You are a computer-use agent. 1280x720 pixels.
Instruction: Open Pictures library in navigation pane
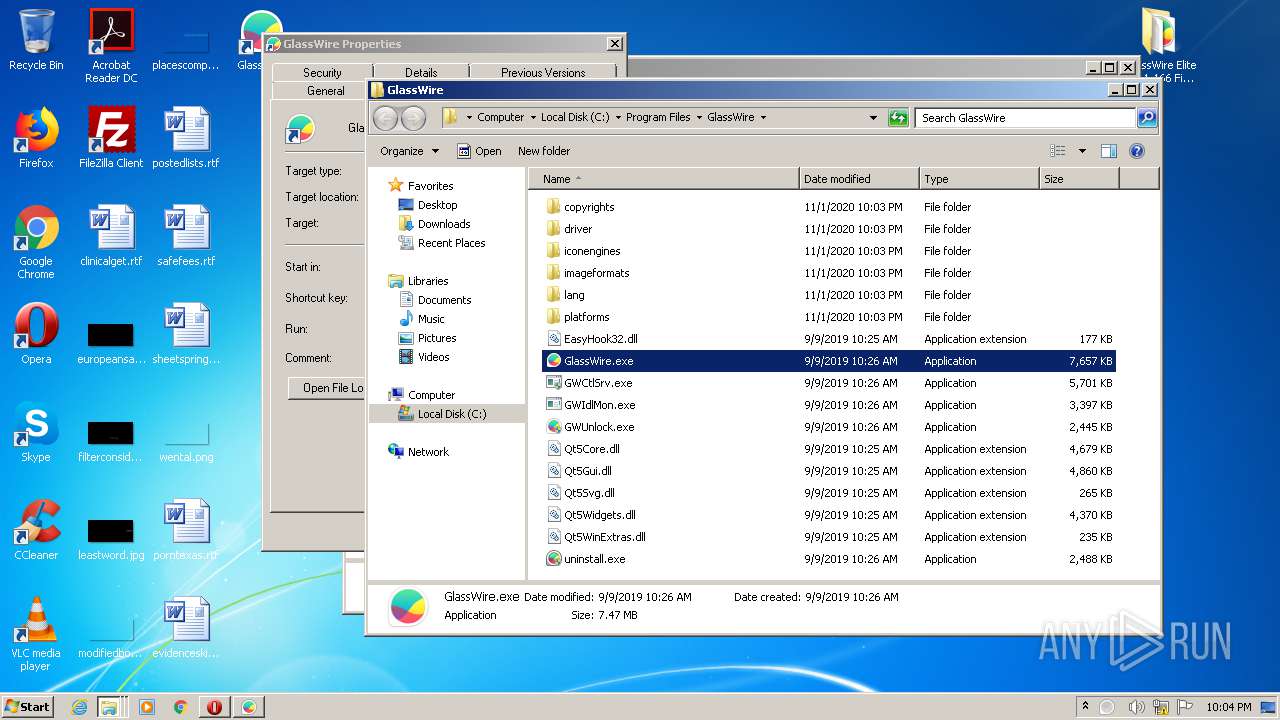[427, 338]
